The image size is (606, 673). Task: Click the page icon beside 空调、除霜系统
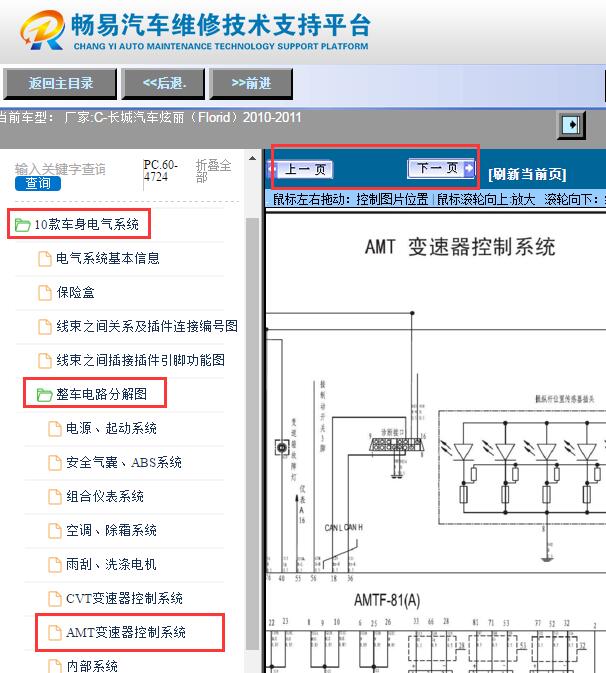pos(55,530)
